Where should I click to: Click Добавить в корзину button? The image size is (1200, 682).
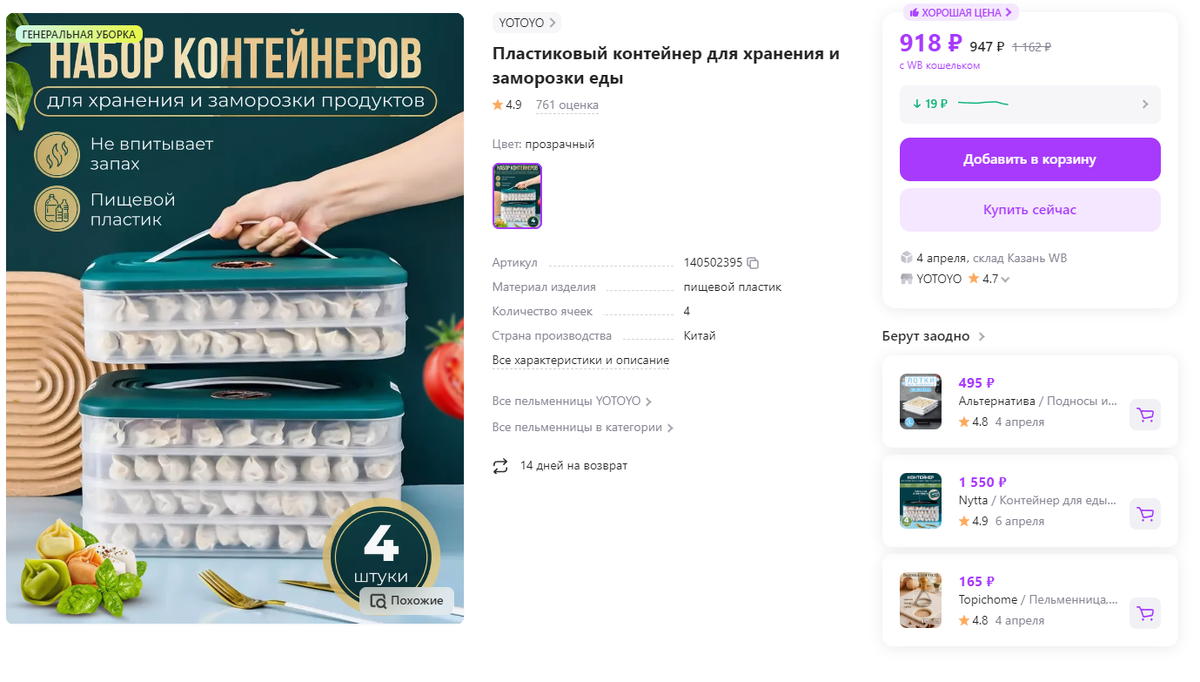tap(1030, 160)
